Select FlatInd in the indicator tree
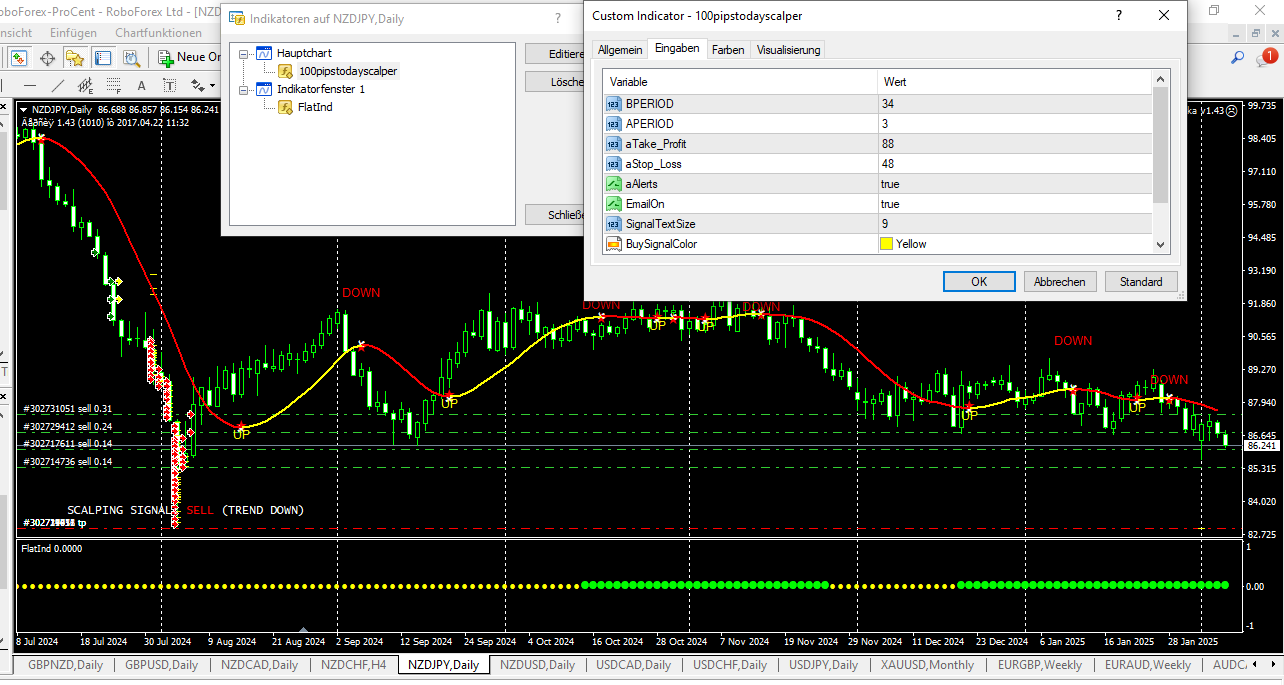 pos(315,107)
